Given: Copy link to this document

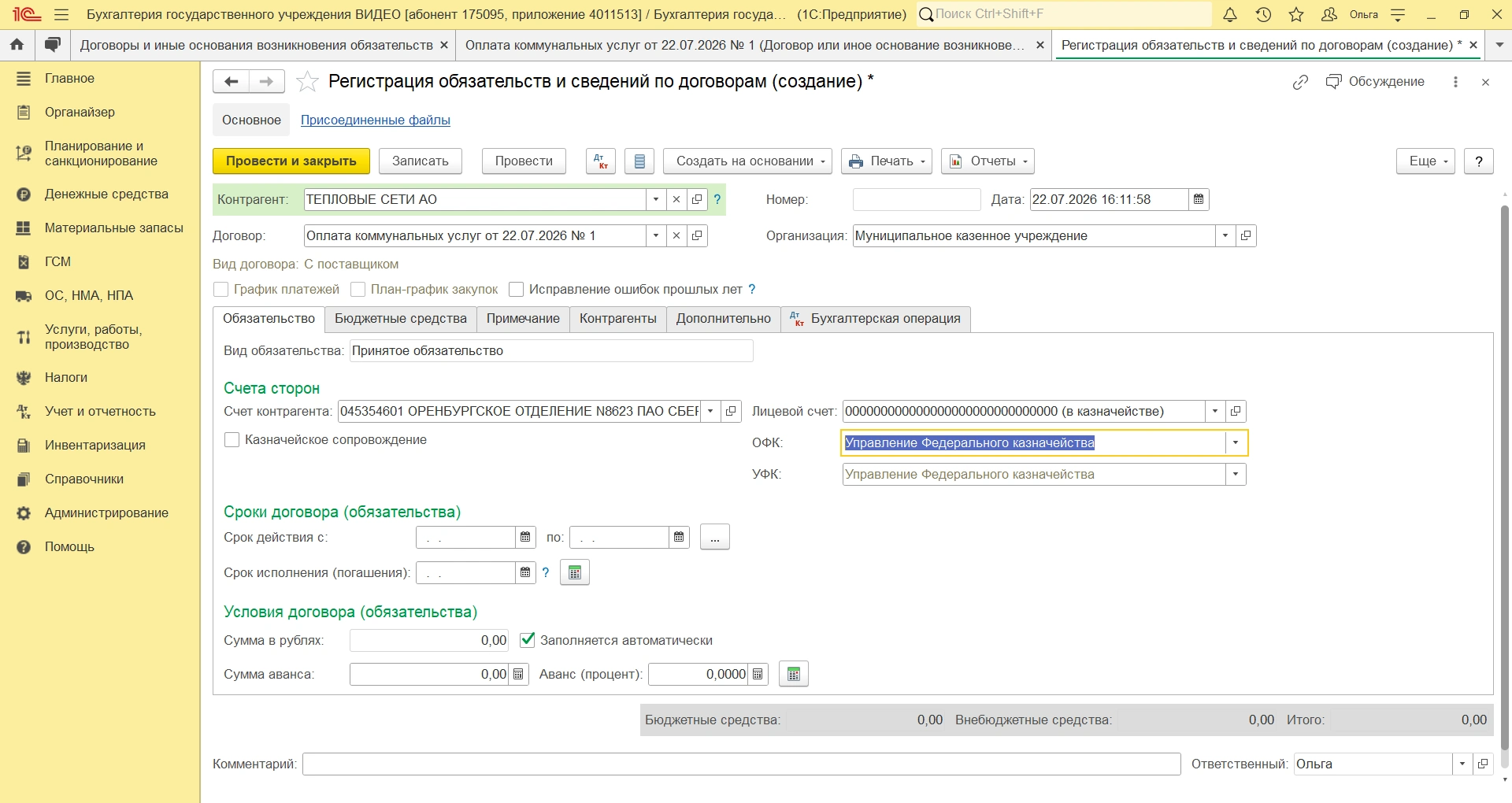Looking at the screenshot, I should pos(1300,82).
